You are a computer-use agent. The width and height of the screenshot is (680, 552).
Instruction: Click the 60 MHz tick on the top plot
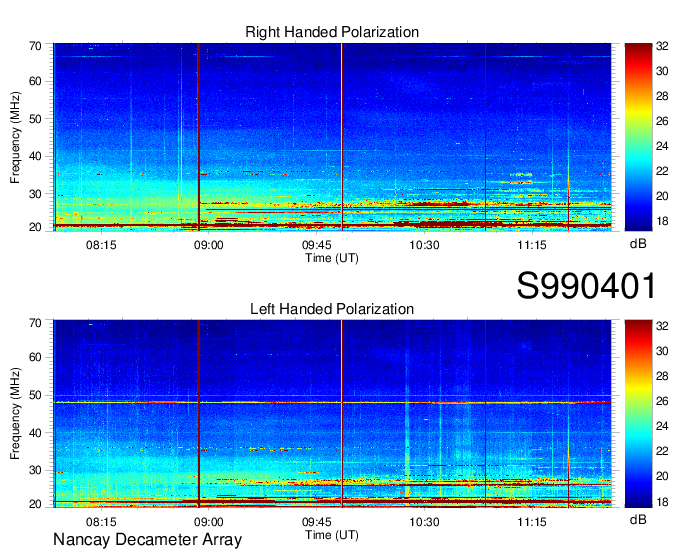[35, 82]
